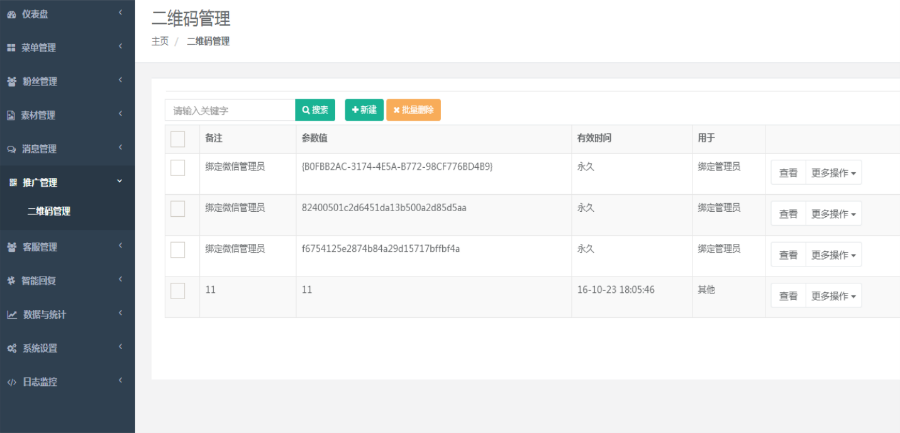Open 更多操作 dropdown for 82400501c2d6451 row
The image size is (900, 433).
[x=833, y=214]
